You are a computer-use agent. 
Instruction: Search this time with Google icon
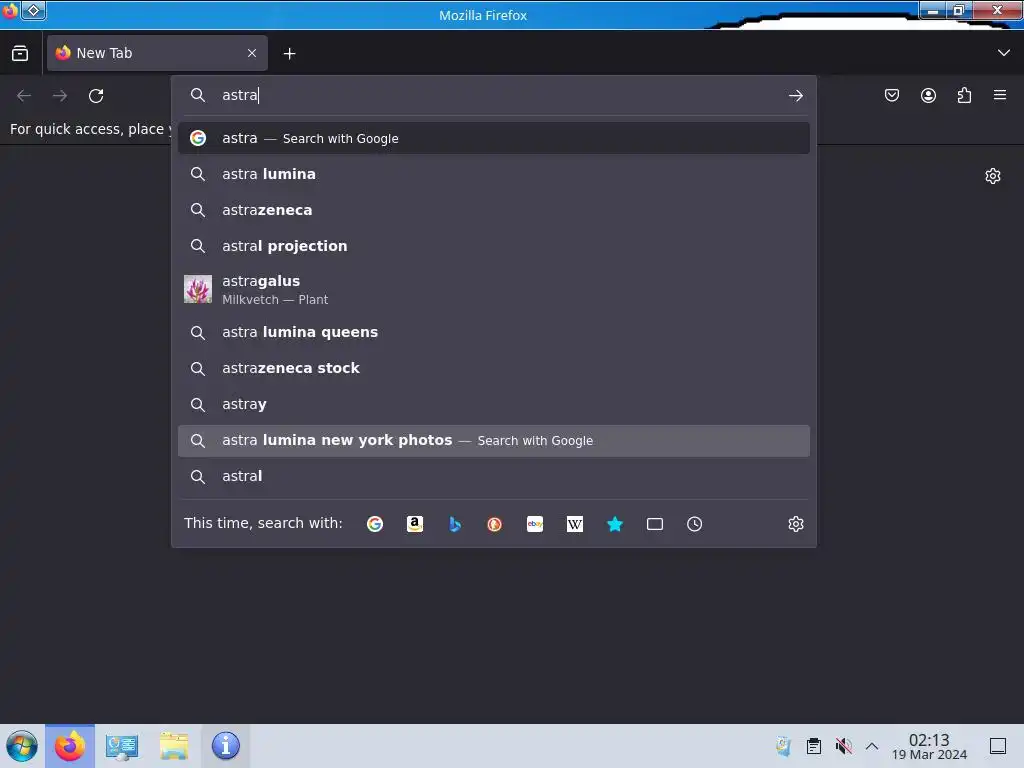375,524
